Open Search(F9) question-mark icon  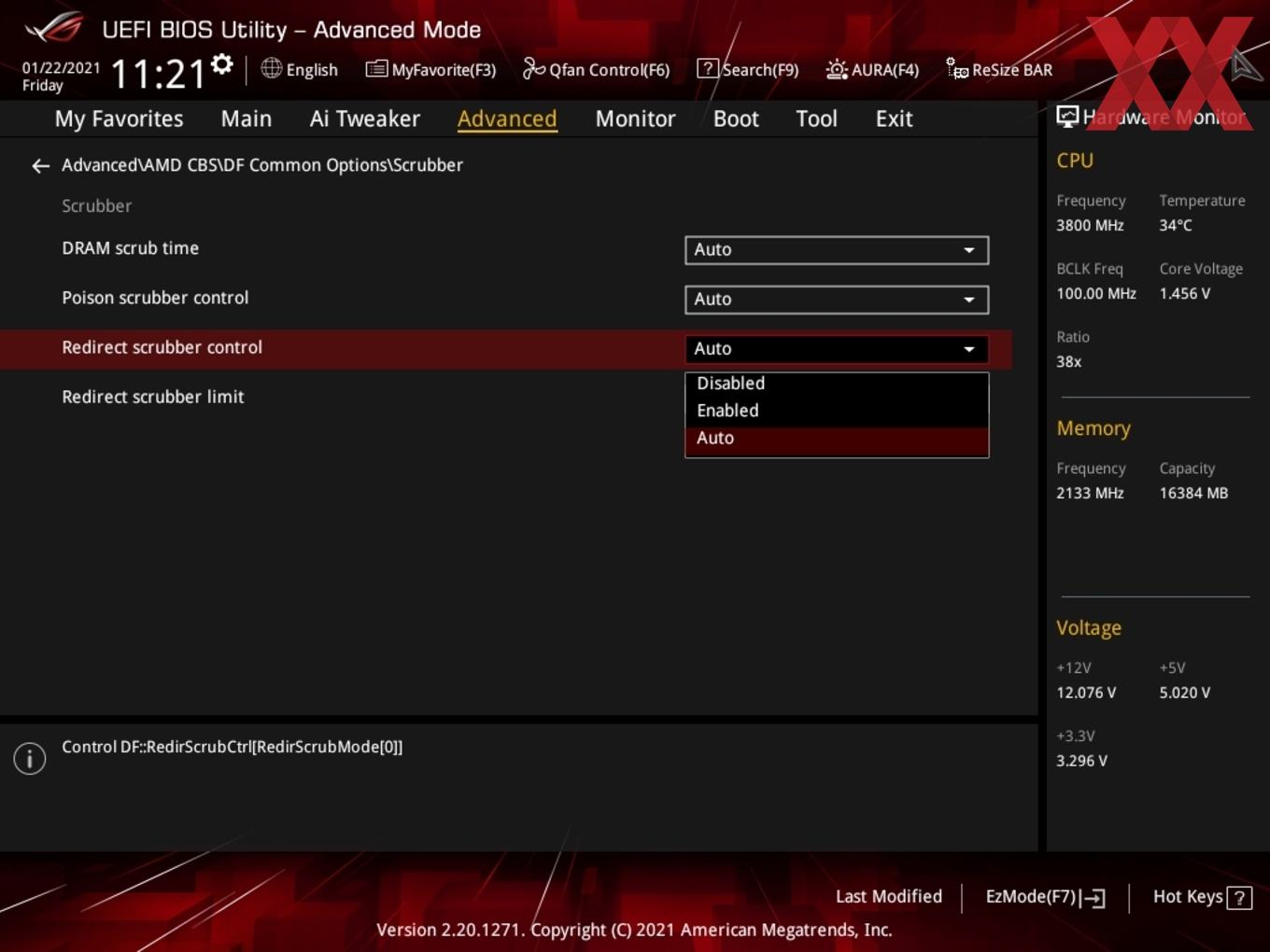point(708,68)
